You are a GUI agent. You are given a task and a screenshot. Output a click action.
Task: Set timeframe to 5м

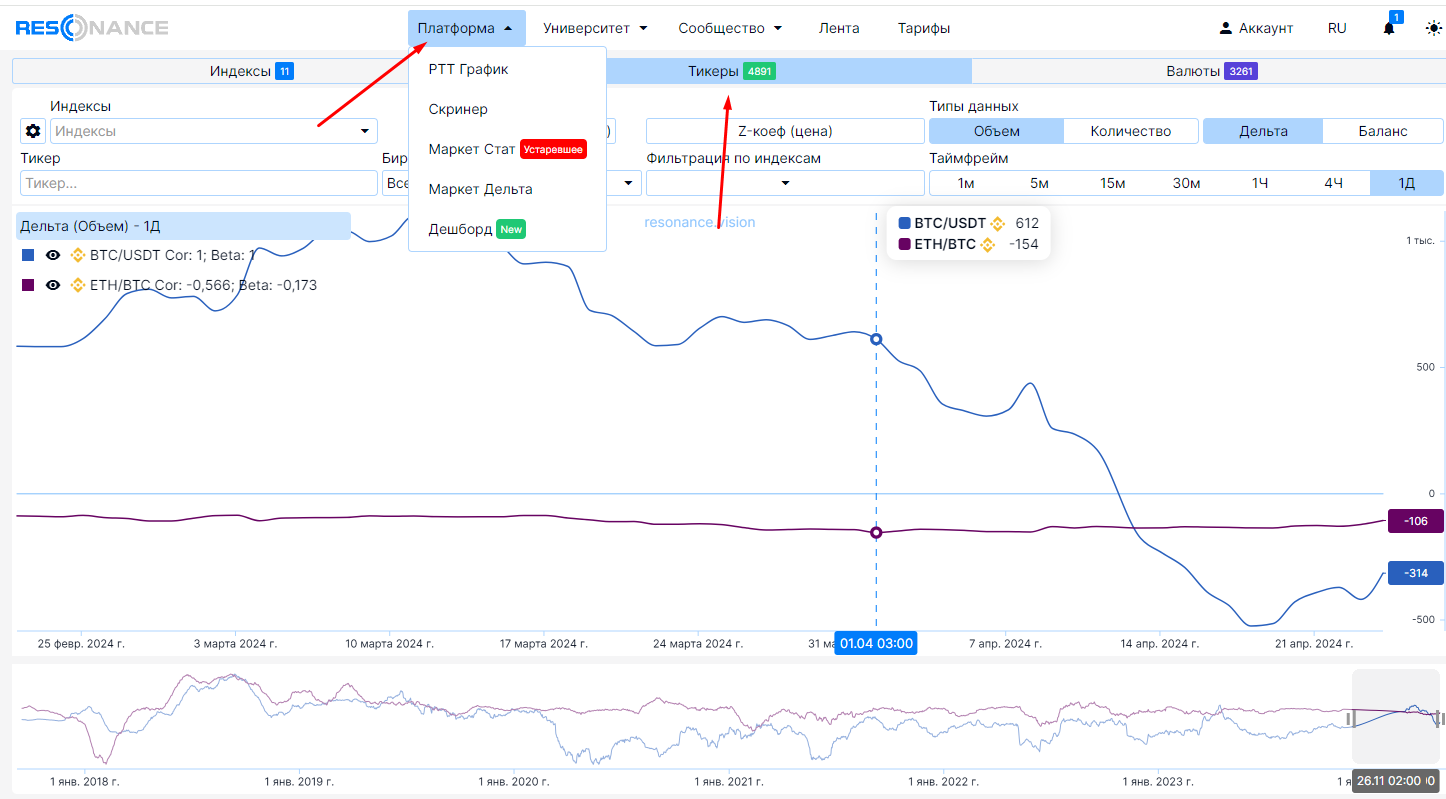(1040, 183)
